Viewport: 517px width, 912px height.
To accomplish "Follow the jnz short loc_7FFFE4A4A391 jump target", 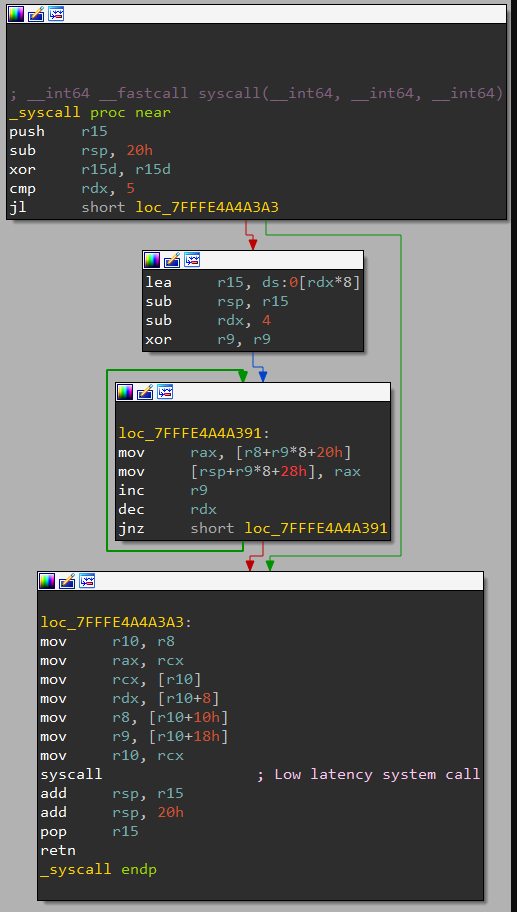I will tap(316, 528).
